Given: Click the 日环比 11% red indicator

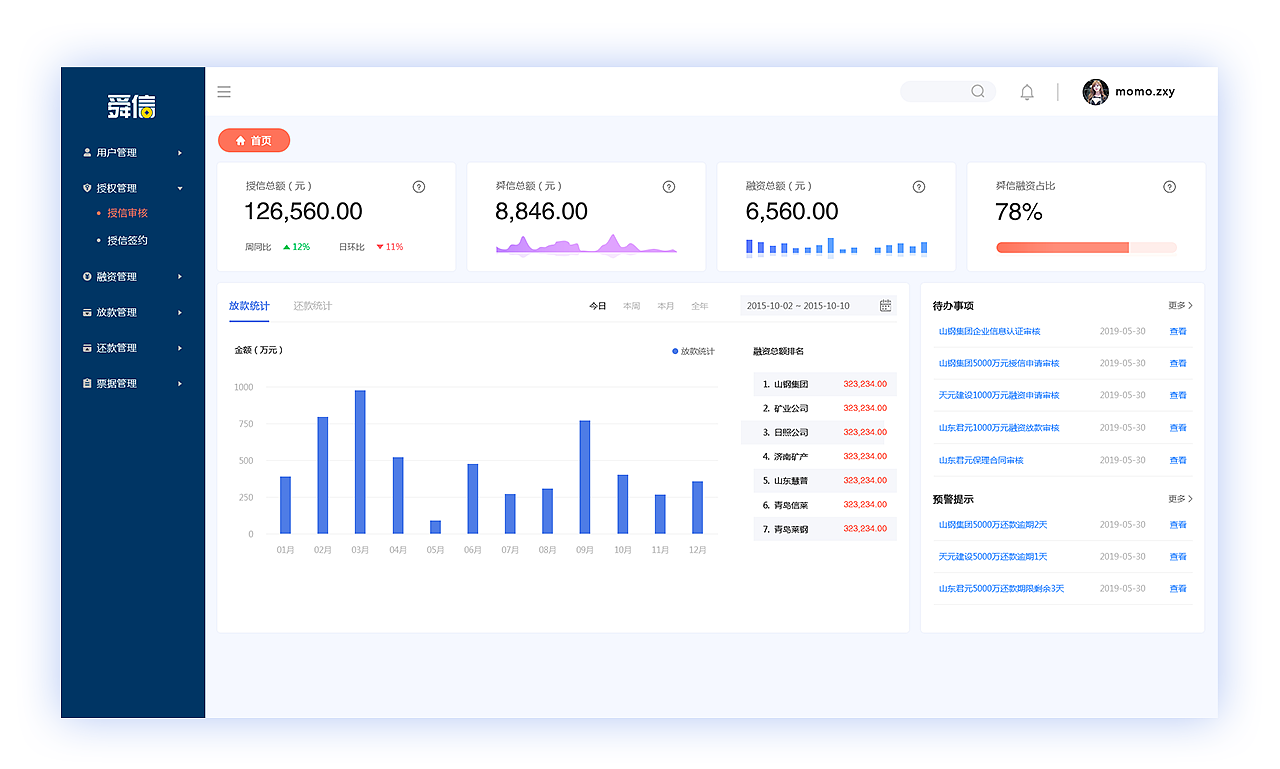Looking at the screenshot, I should click(389, 247).
